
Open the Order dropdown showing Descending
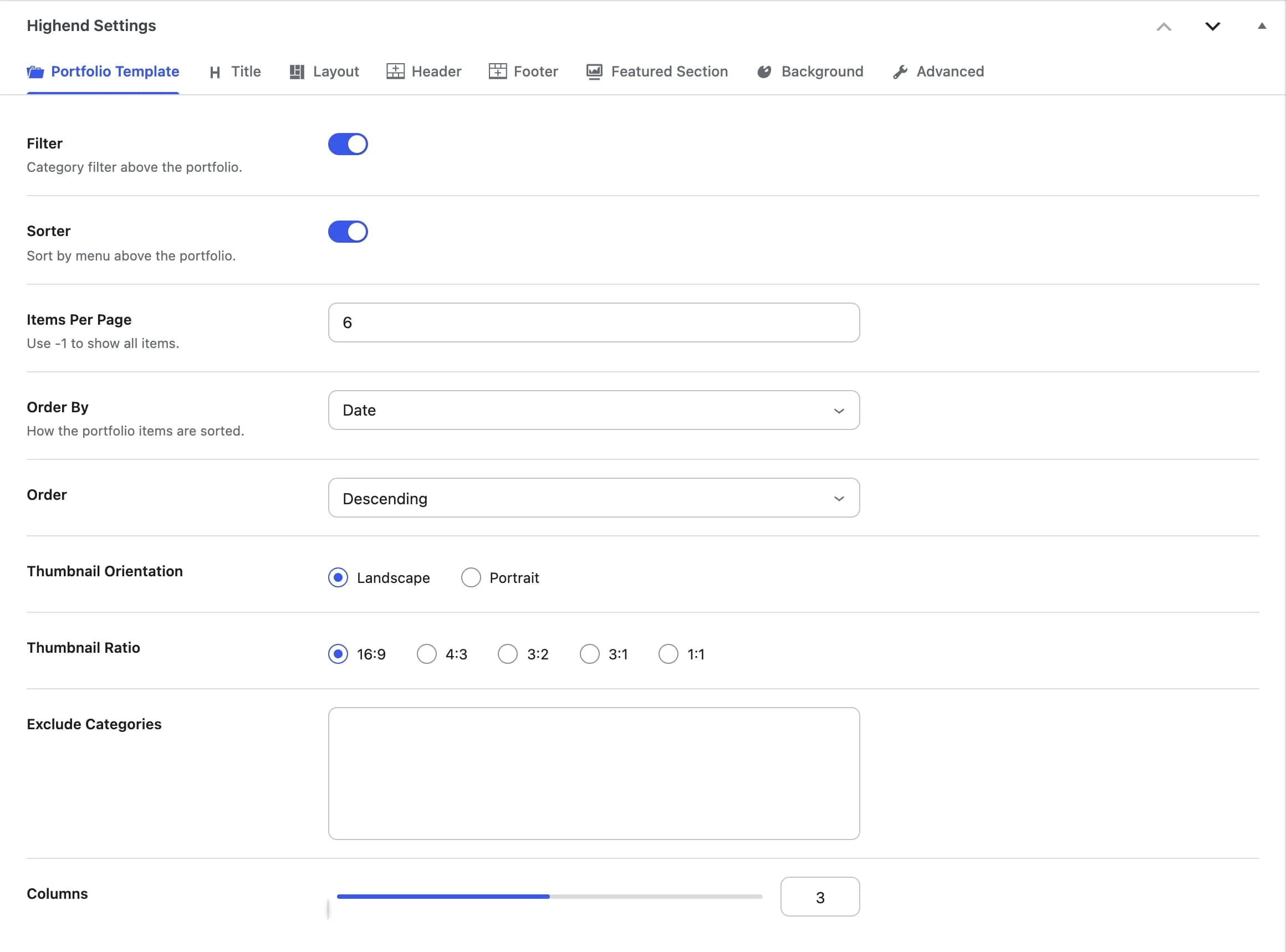click(x=594, y=498)
